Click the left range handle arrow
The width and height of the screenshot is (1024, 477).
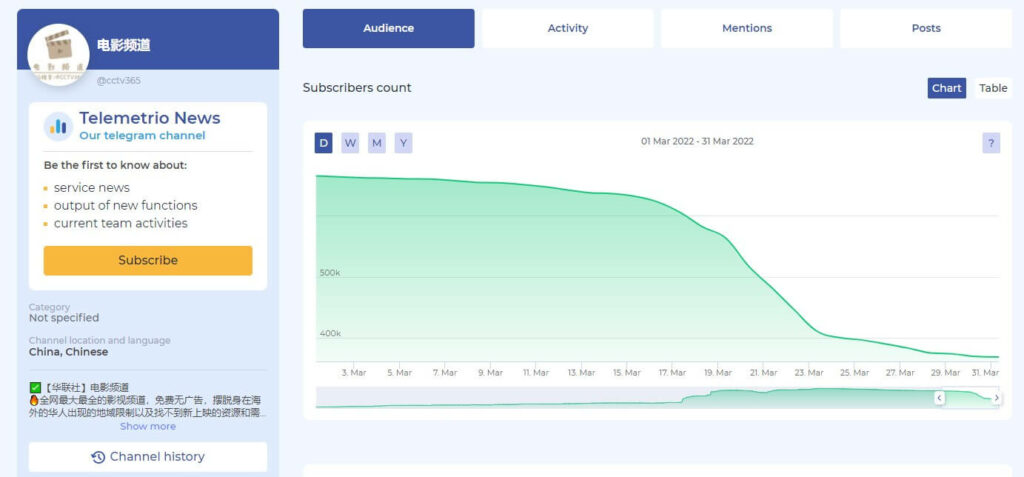point(939,397)
